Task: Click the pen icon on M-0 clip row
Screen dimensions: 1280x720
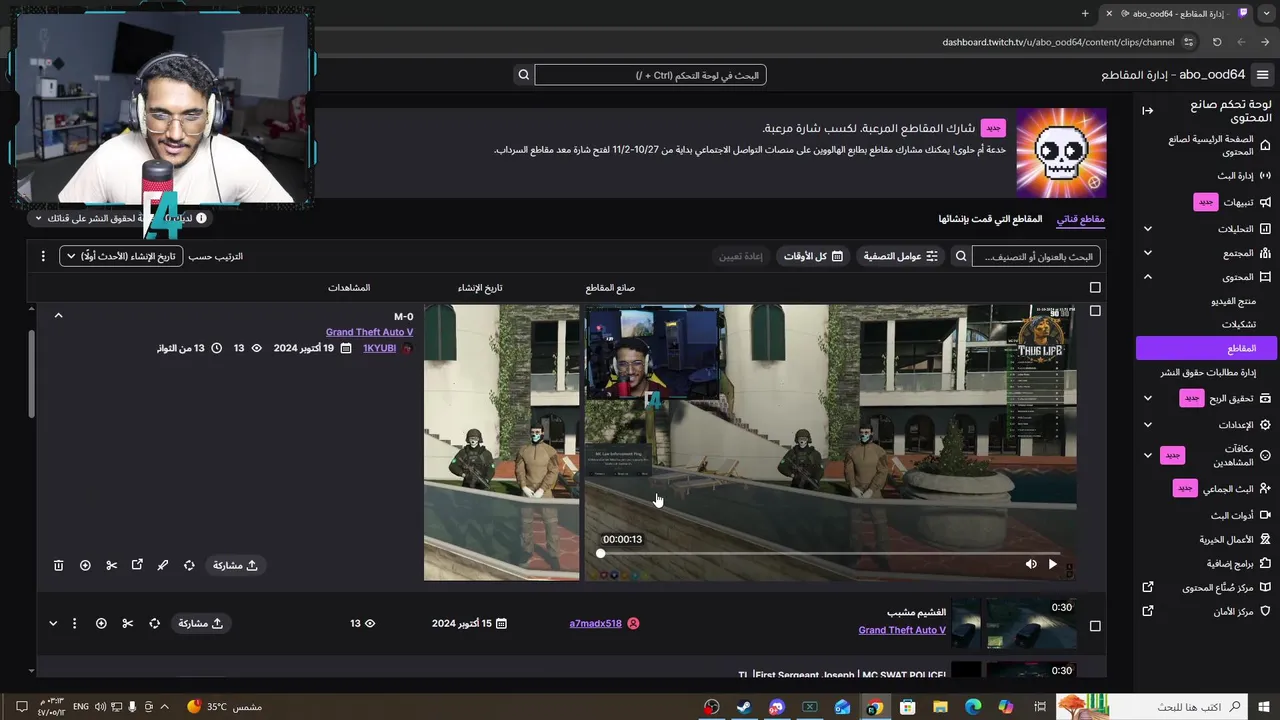Action: tap(163, 565)
